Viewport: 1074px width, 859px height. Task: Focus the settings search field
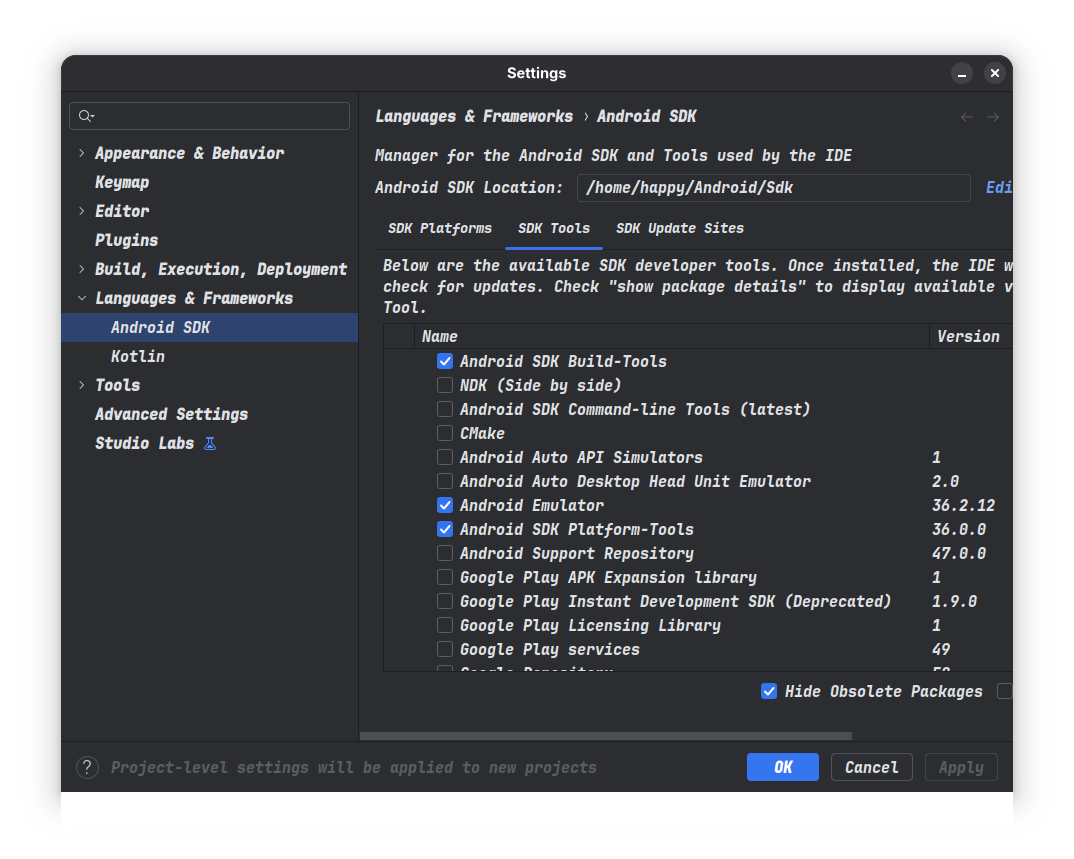click(210, 116)
